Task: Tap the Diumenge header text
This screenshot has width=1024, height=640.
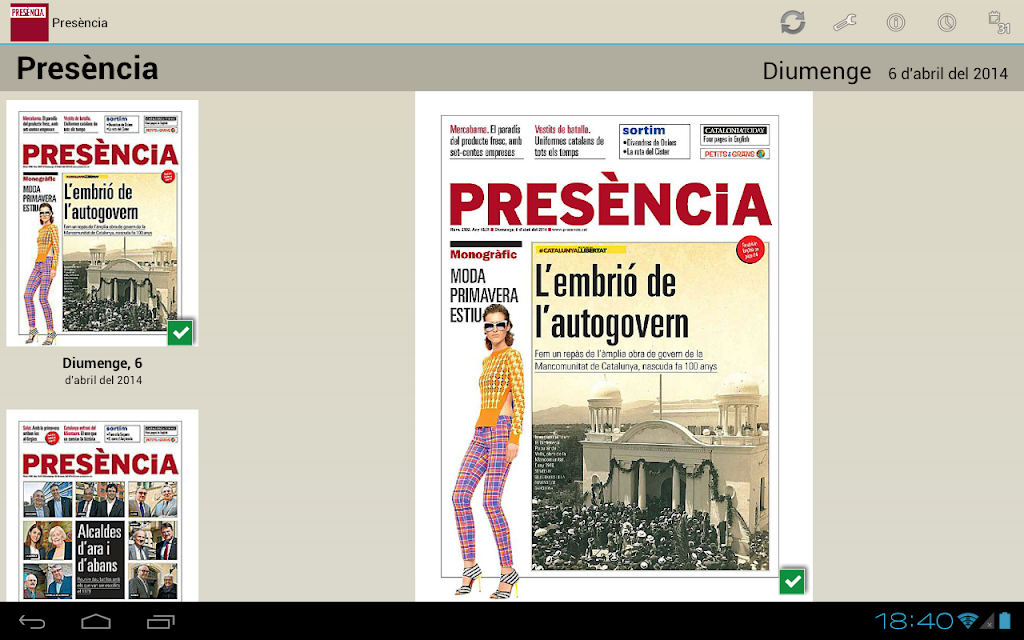Action: tap(817, 71)
